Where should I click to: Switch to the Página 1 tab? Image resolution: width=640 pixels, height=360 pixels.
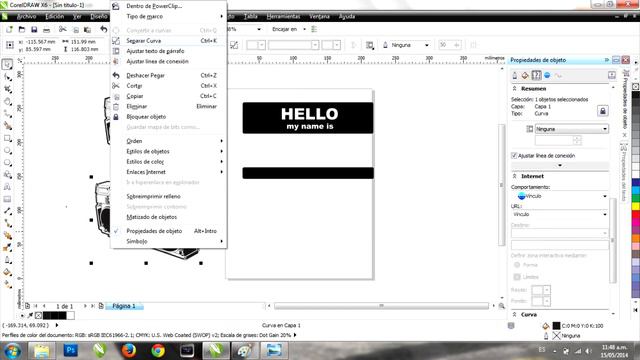coord(124,306)
